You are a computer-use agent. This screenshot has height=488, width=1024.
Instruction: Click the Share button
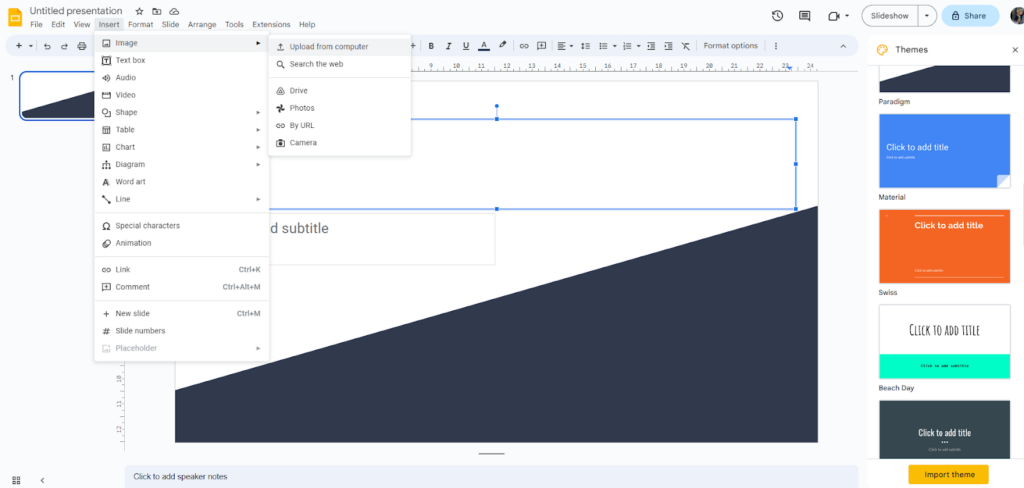968,16
